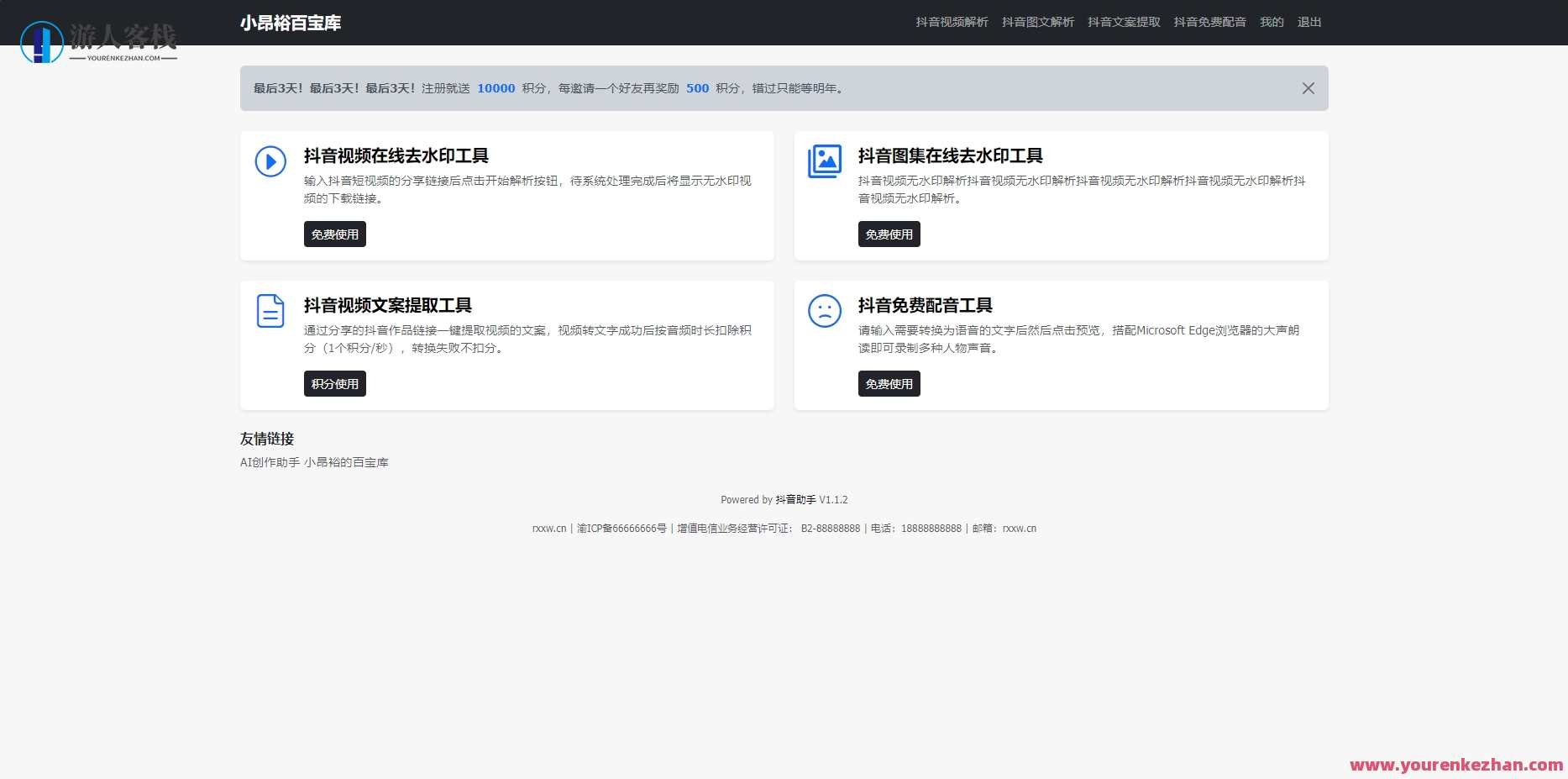1568x779 pixels.
Task: Click the 抖音助手 powered-by link
Action: click(x=794, y=498)
